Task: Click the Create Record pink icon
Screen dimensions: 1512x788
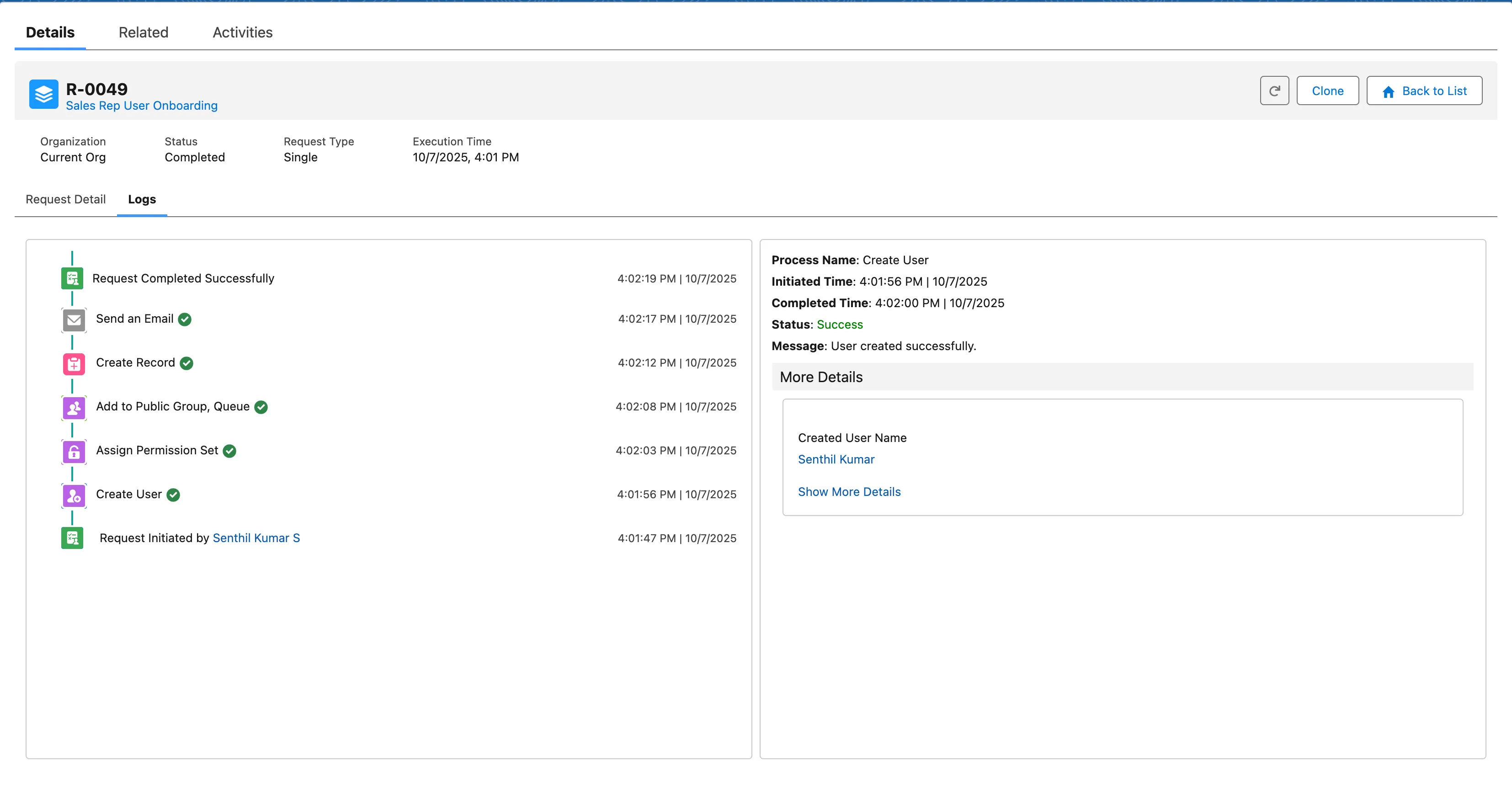Action: pos(74,364)
